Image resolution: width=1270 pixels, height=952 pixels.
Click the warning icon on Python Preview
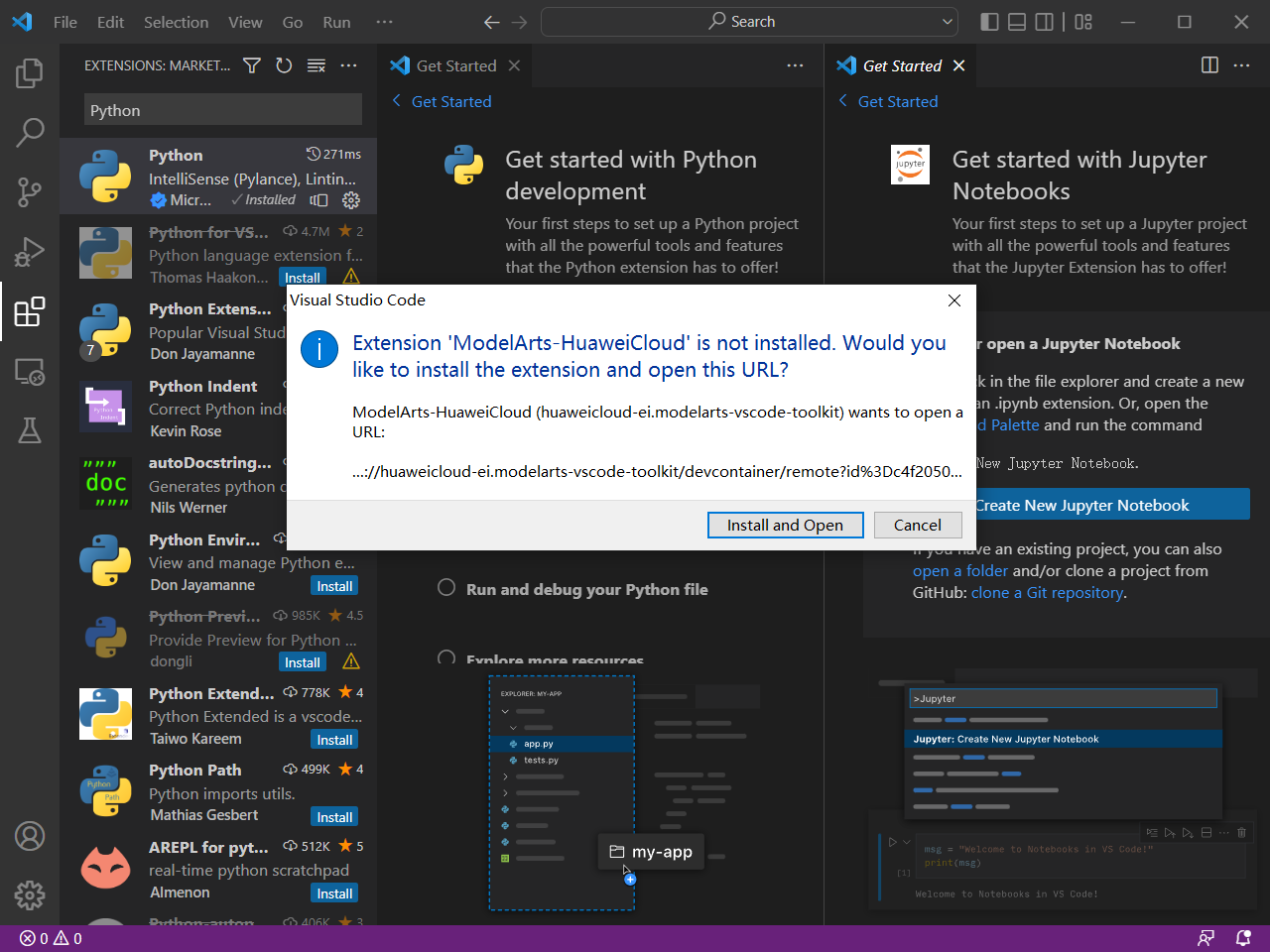pos(351,662)
